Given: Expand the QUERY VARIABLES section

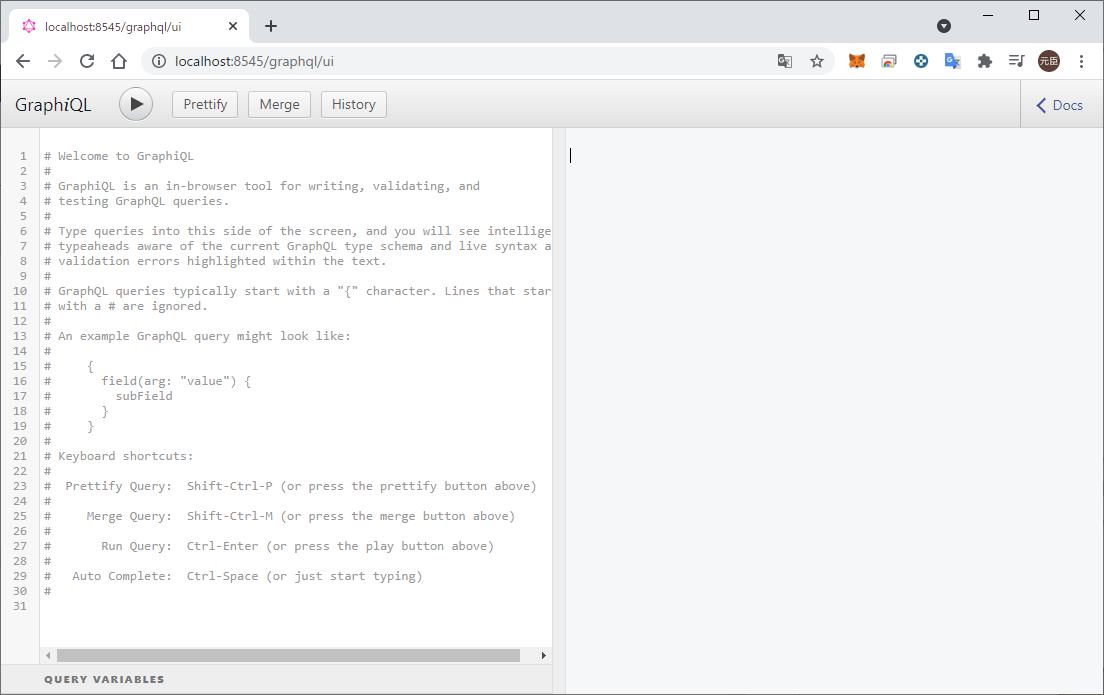Looking at the screenshot, I should tap(104, 680).
